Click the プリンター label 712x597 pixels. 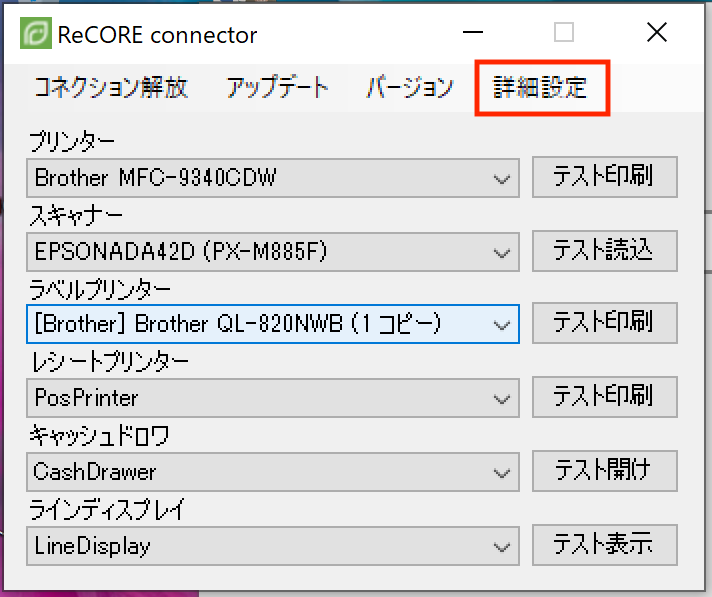pos(72,143)
